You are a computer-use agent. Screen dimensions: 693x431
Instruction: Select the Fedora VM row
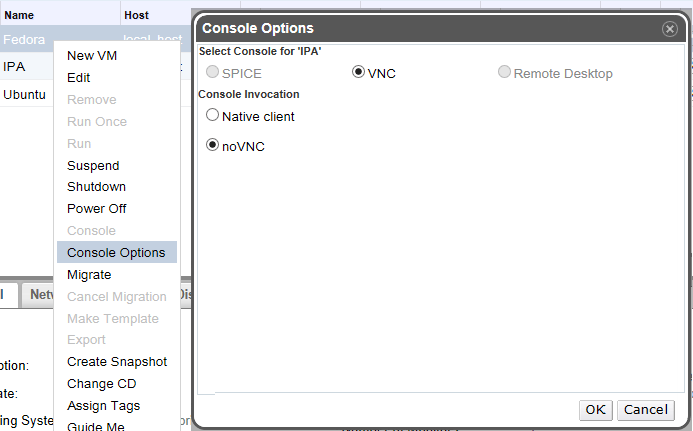point(24,40)
